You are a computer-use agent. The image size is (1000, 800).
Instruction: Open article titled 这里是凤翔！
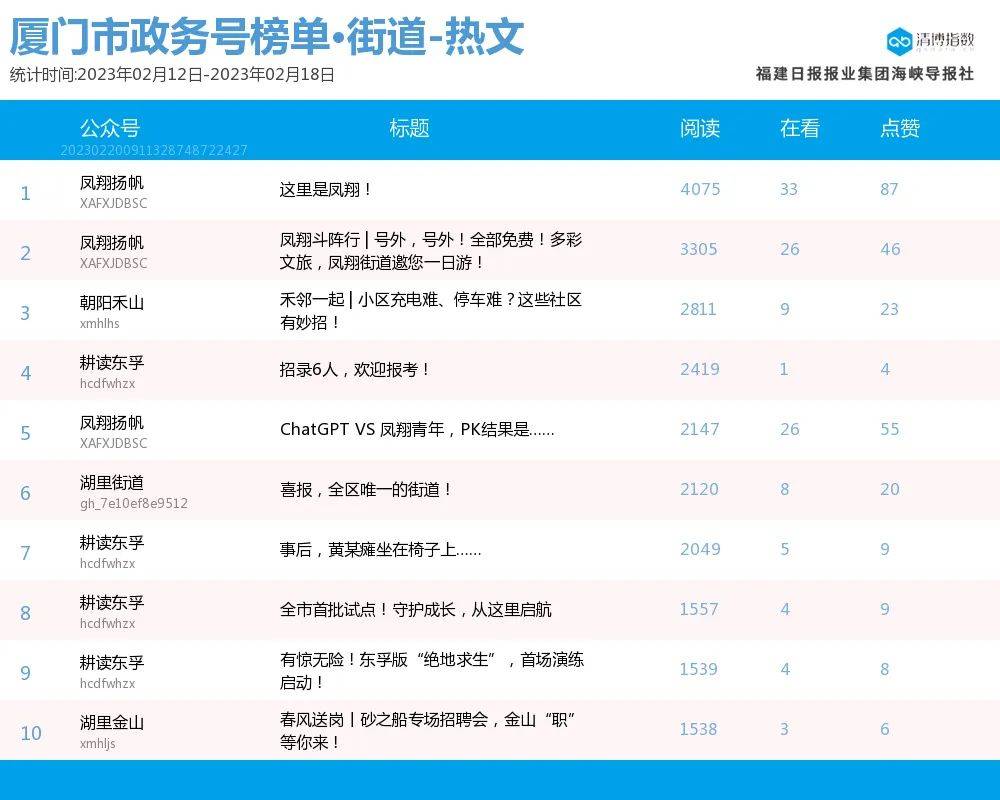coord(326,189)
